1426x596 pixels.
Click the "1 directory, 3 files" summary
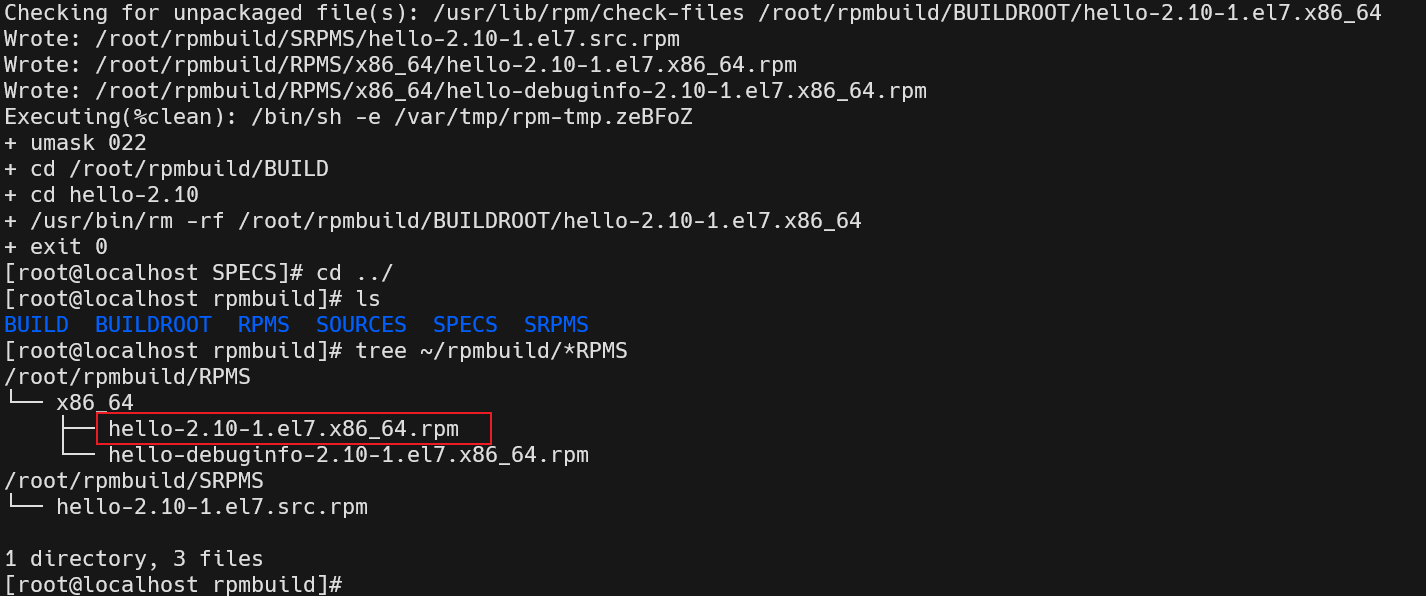[x=134, y=559]
